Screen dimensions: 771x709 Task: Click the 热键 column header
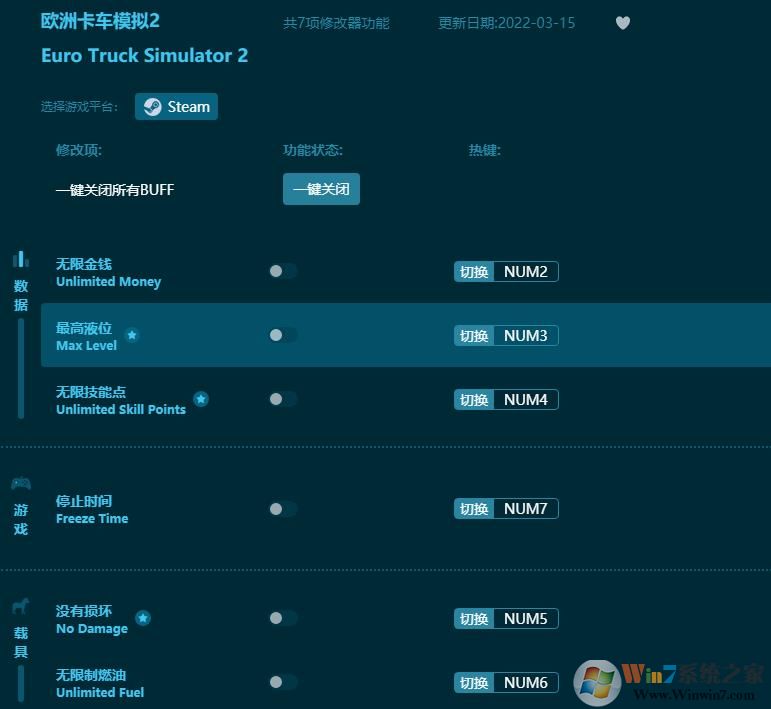[484, 149]
